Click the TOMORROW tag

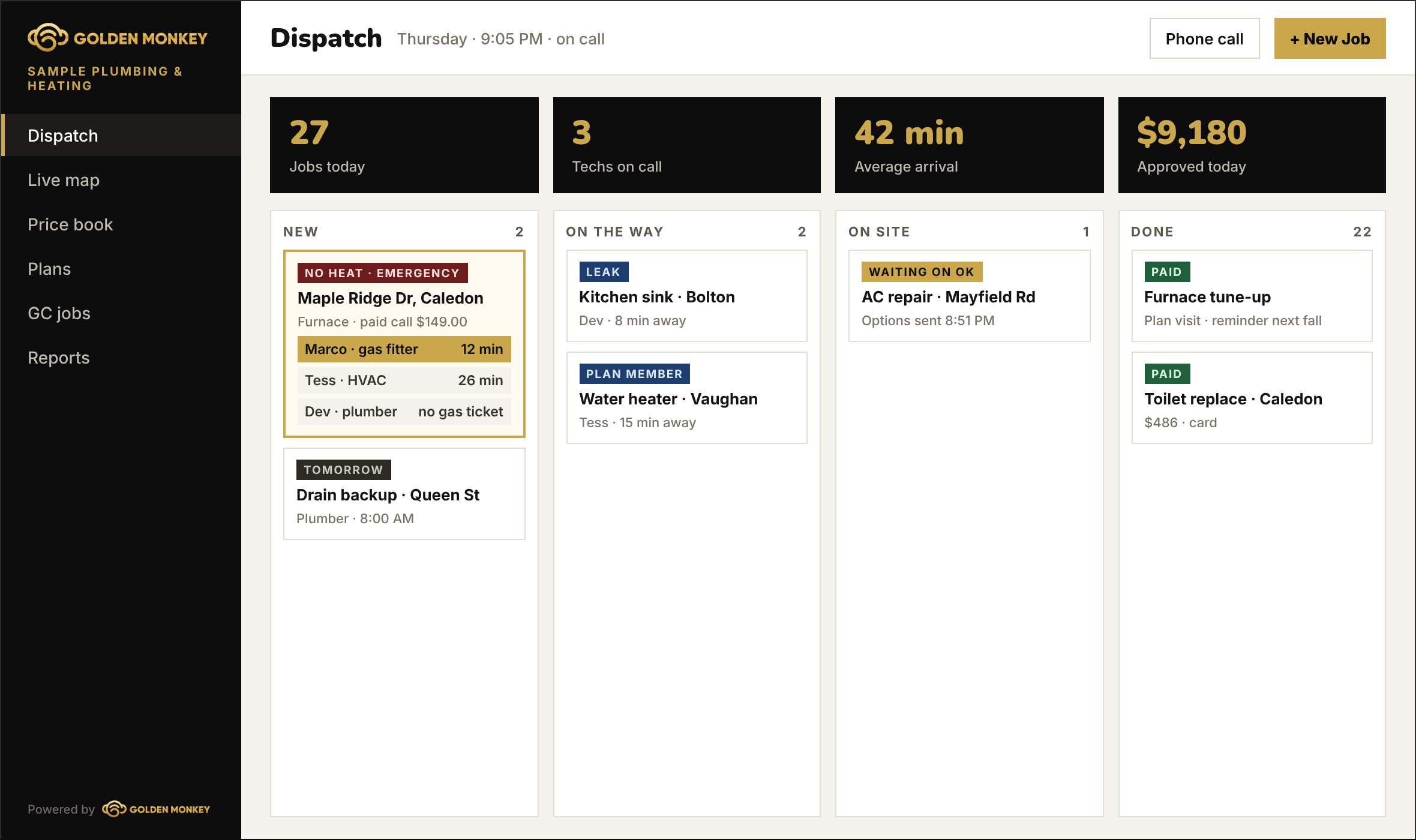coord(343,470)
